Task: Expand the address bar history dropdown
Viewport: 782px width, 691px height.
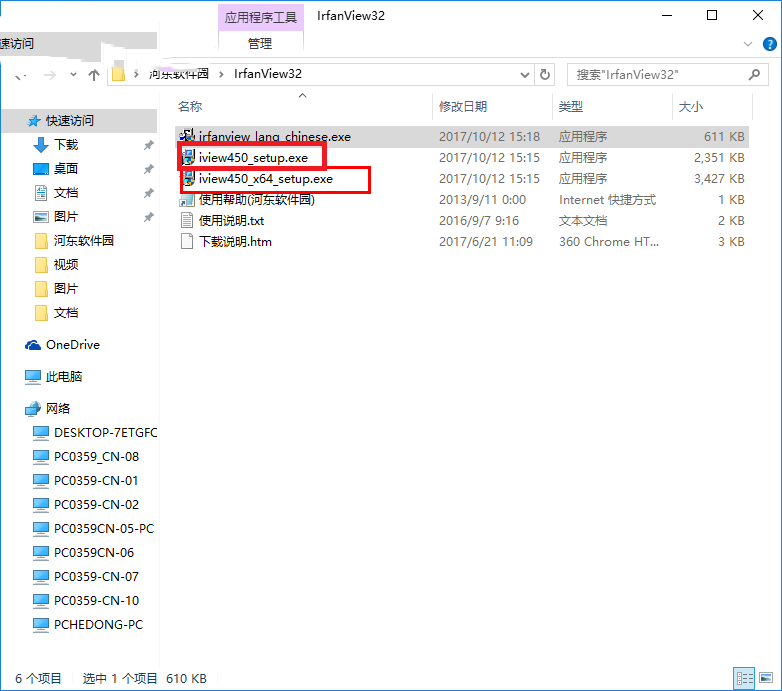Action: pos(525,75)
